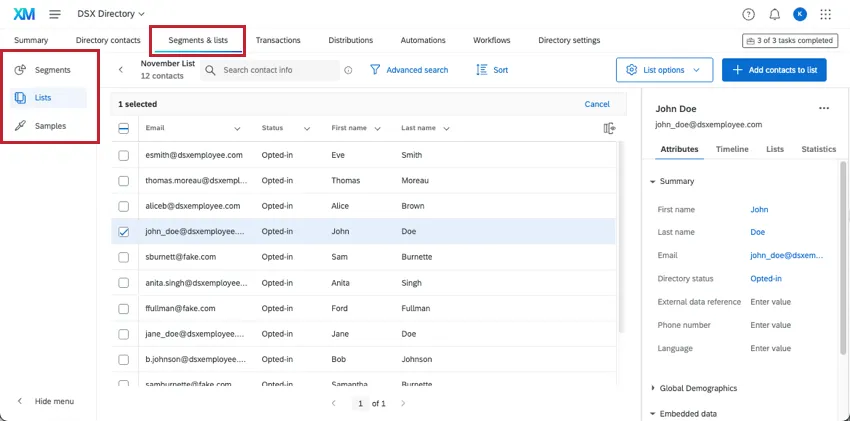This screenshot has height=421, width=850.
Task: Click the back arrow beside November List
Action: pos(121,70)
